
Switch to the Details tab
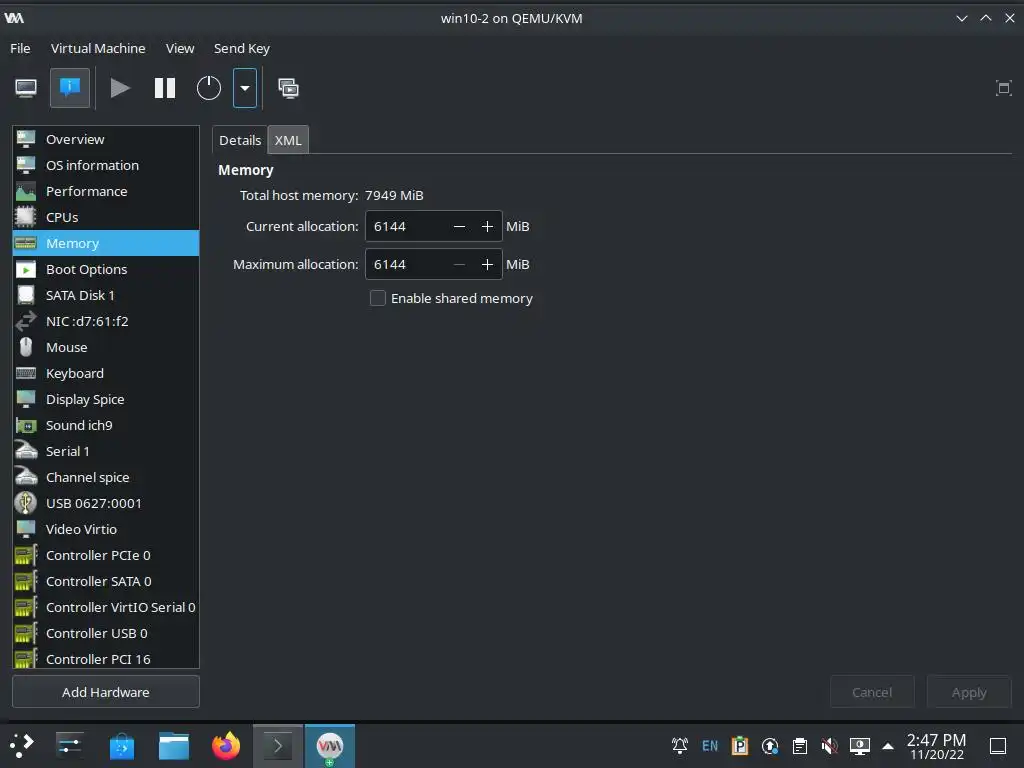[240, 140]
